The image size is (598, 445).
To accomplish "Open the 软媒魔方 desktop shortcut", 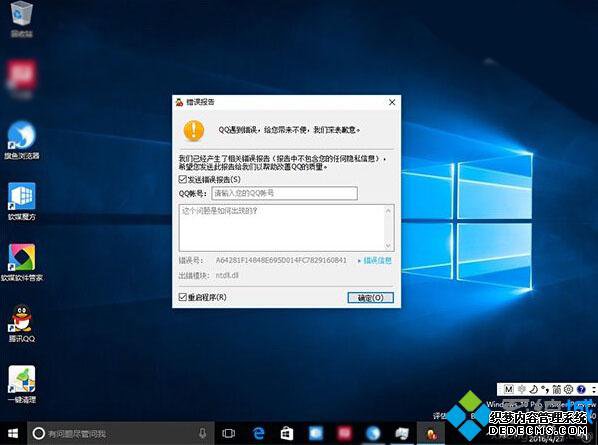I will click(x=22, y=200).
